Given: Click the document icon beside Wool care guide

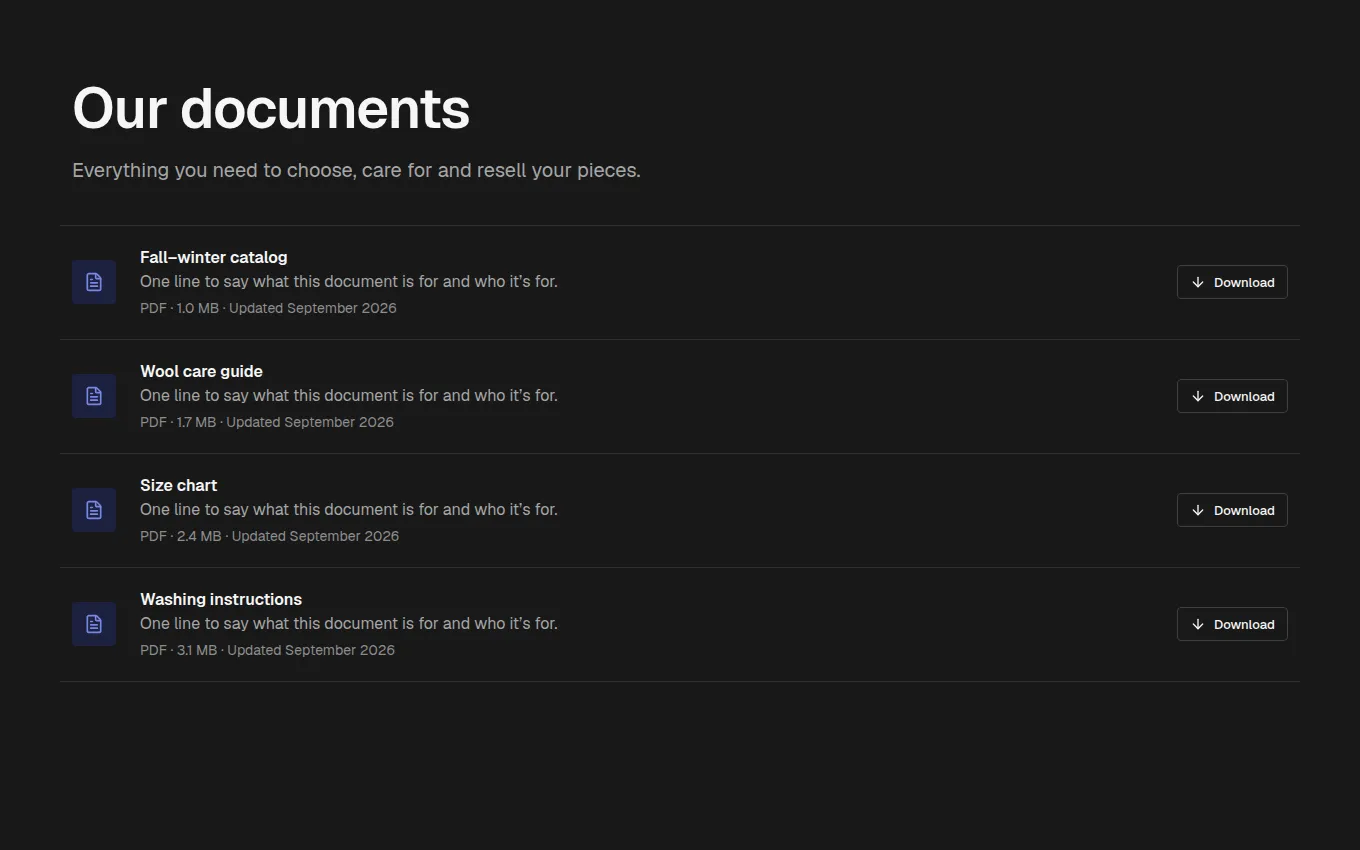Looking at the screenshot, I should (x=94, y=396).
